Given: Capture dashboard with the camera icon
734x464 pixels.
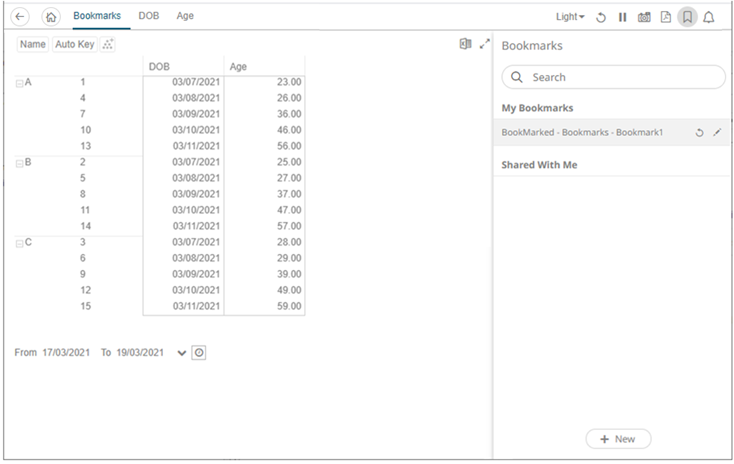Looking at the screenshot, I should (x=644, y=17).
